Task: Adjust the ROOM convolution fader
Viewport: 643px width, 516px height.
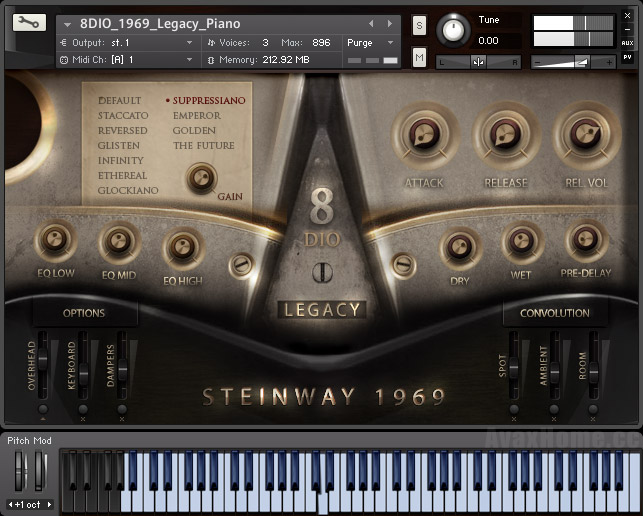Action: tap(593, 373)
